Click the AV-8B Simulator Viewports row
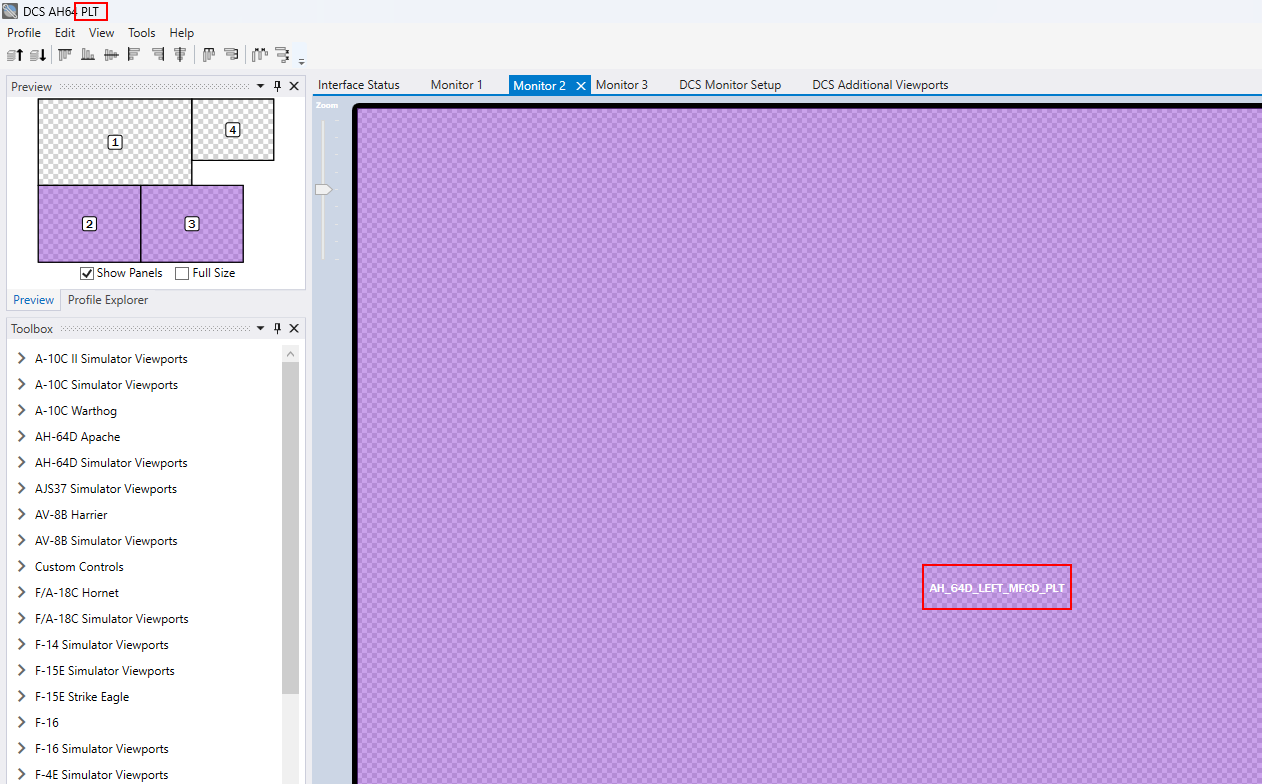The width and height of the screenshot is (1262, 784). [x=106, y=540]
